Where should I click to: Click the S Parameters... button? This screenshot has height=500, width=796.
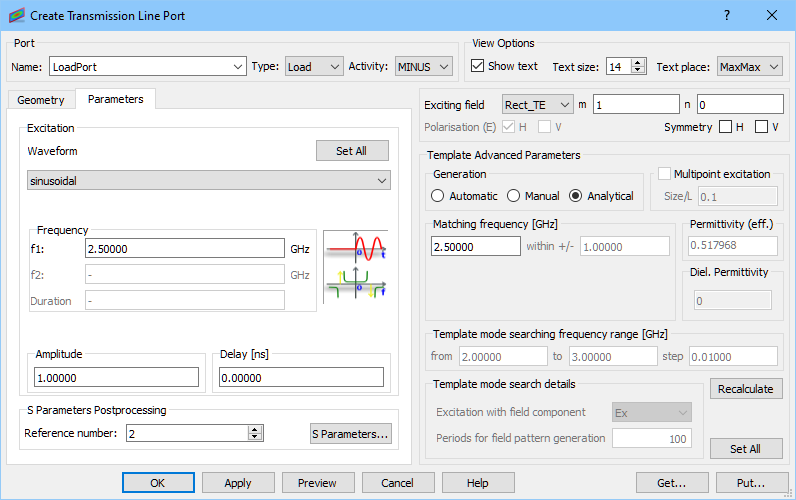click(351, 434)
